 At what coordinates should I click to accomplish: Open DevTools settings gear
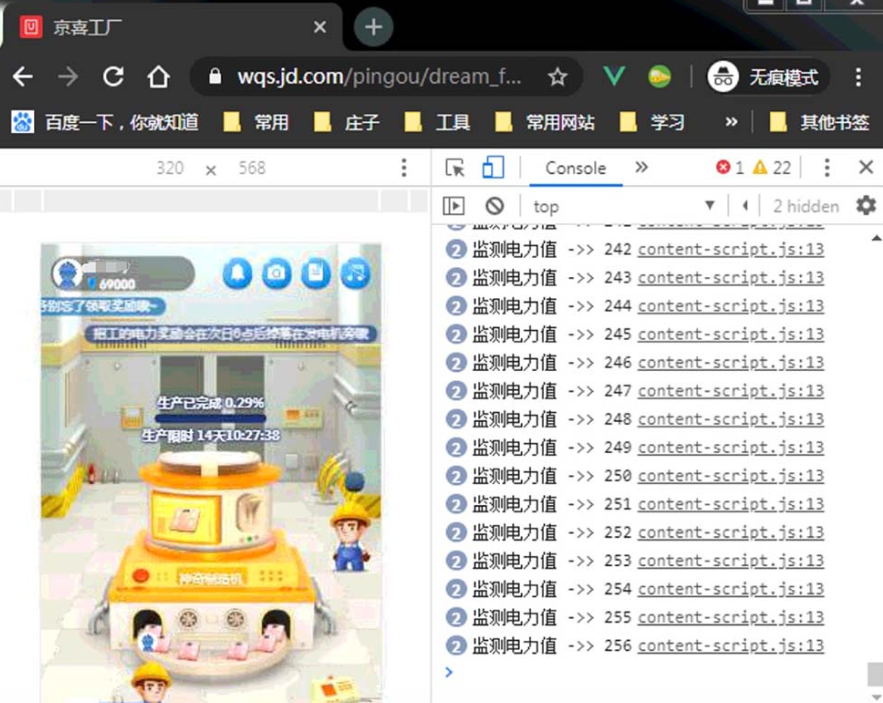tap(865, 205)
